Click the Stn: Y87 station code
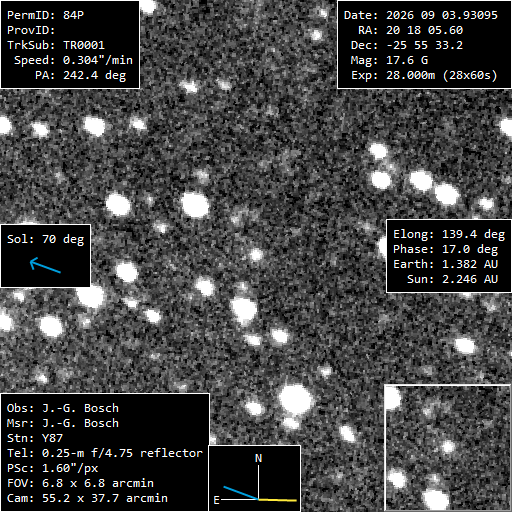Screen dimensions: 512x512 click(x=35, y=438)
